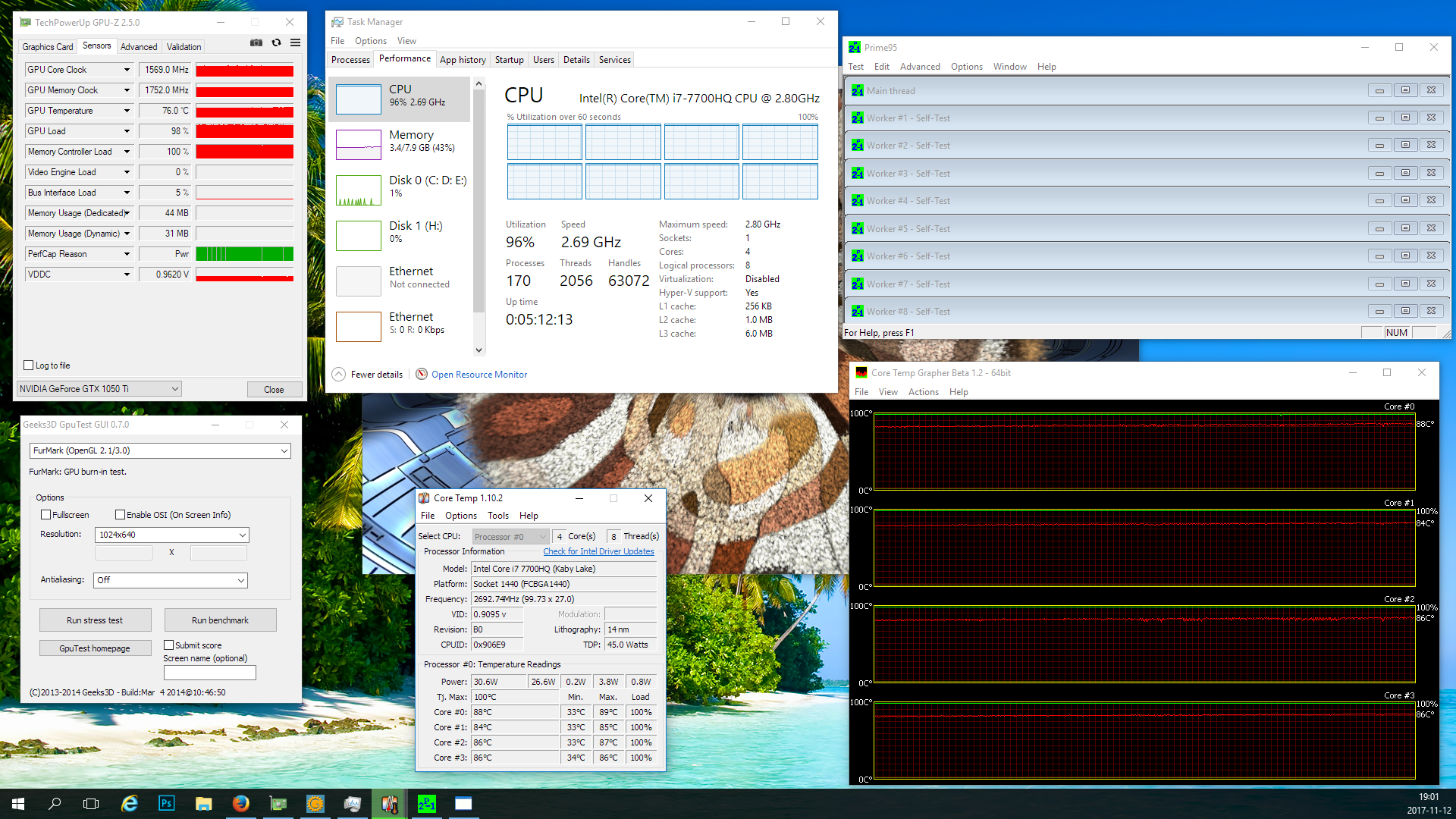1456x819 pixels.
Task: Click Prime95 Main thread window icon
Action: tap(857, 90)
